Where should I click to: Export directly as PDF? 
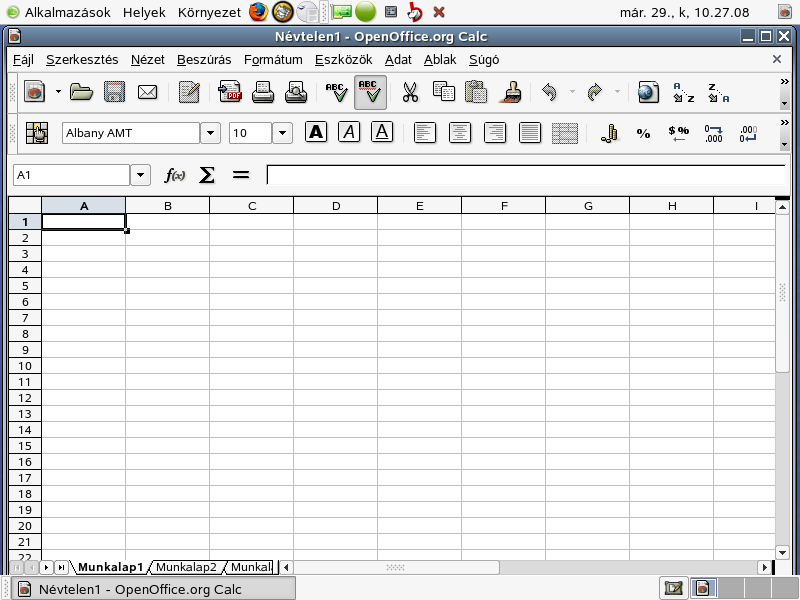coord(230,92)
